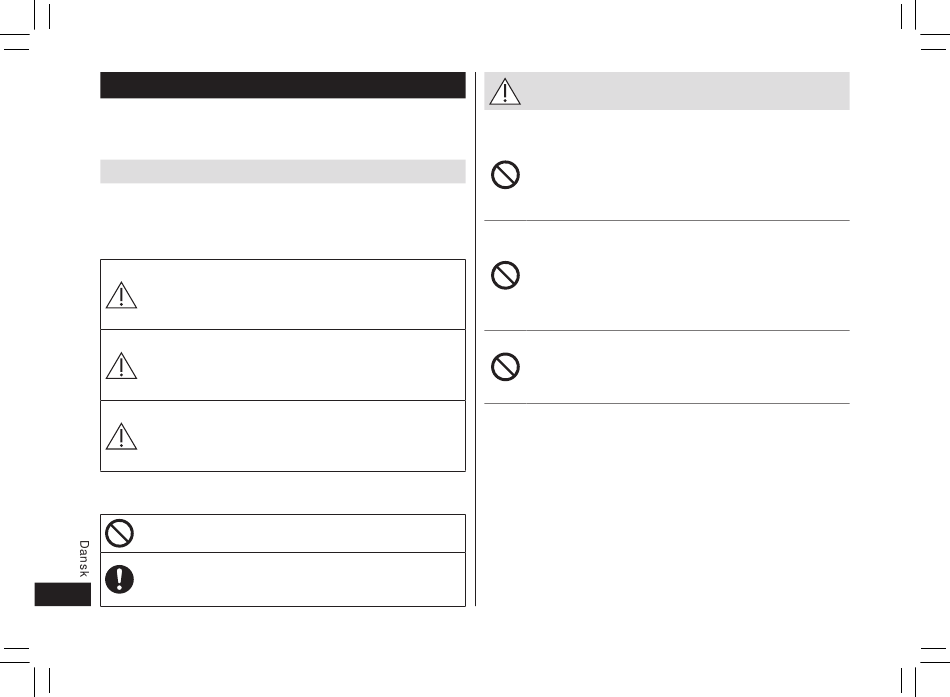Click the horizontal divider line under the first prohibition symbol

click(x=666, y=221)
